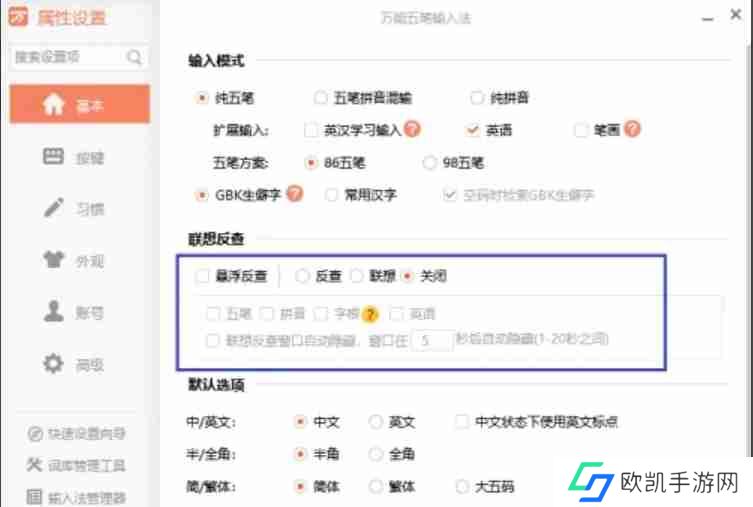753x507 pixels.
Task: Minimize the settings window
Action: tap(707, 18)
